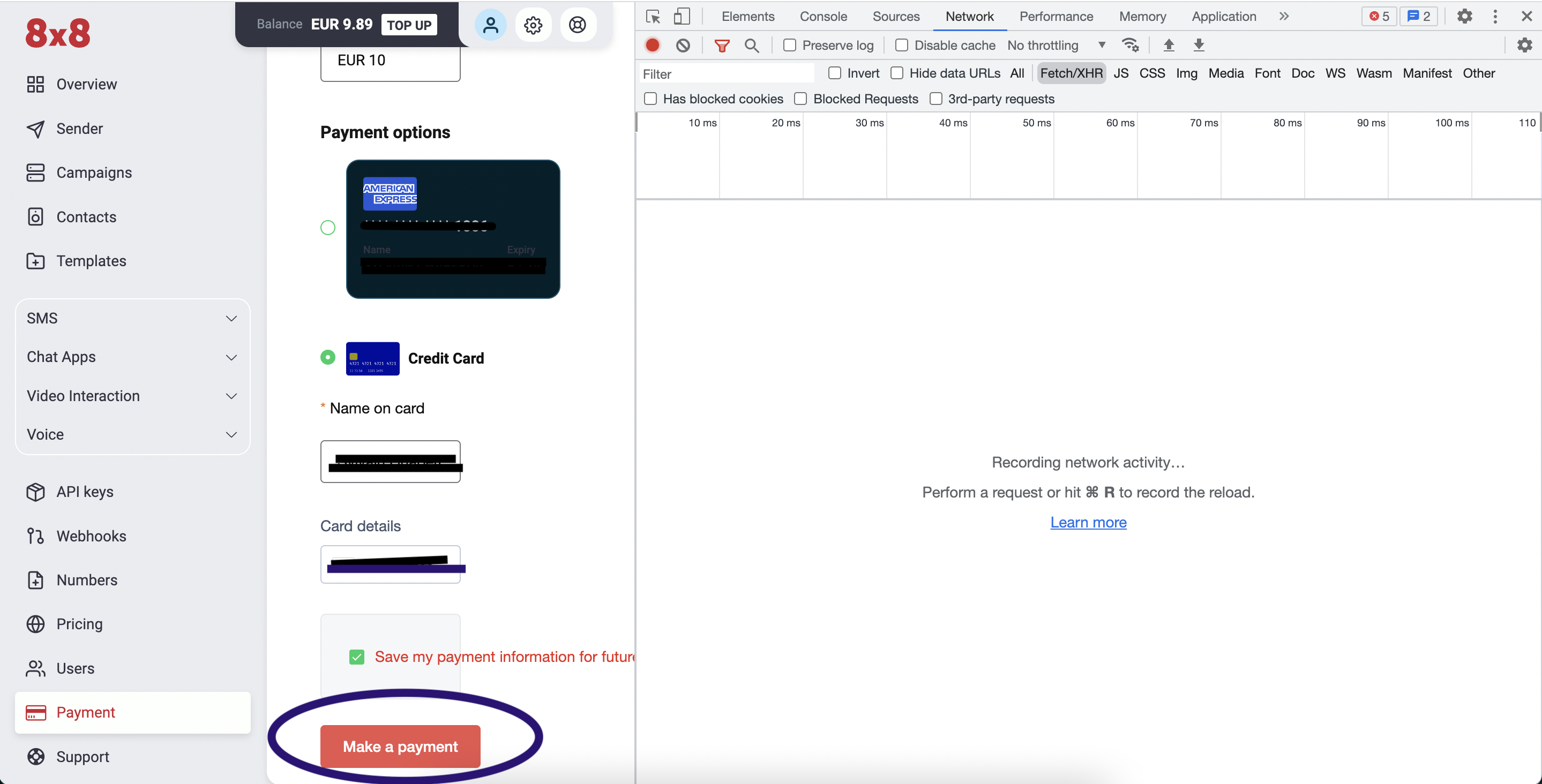1542x784 pixels.
Task: Open the lifebuoy help icon in header
Action: (x=578, y=25)
